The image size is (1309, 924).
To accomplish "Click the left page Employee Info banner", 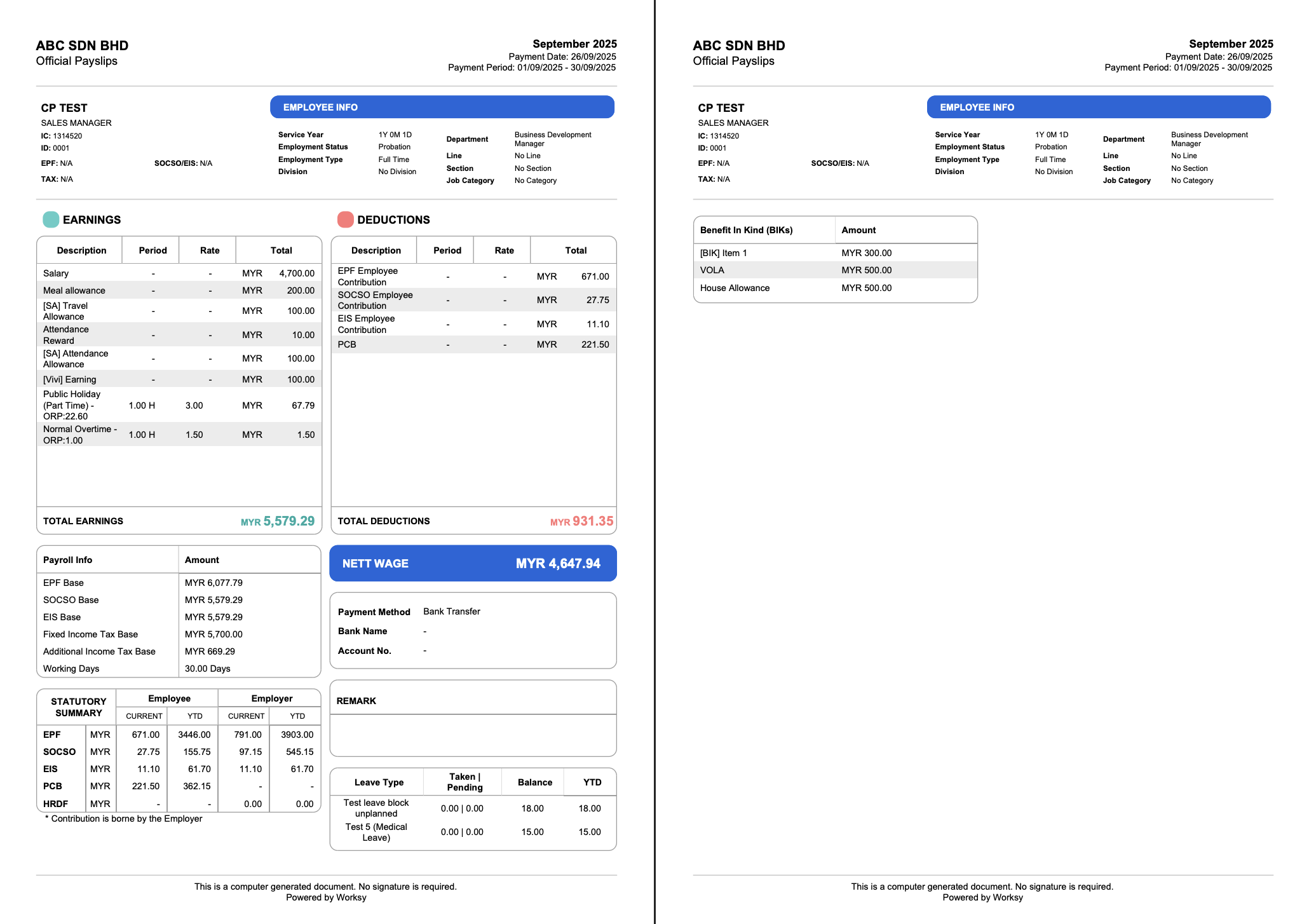I will [x=442, y=107].
